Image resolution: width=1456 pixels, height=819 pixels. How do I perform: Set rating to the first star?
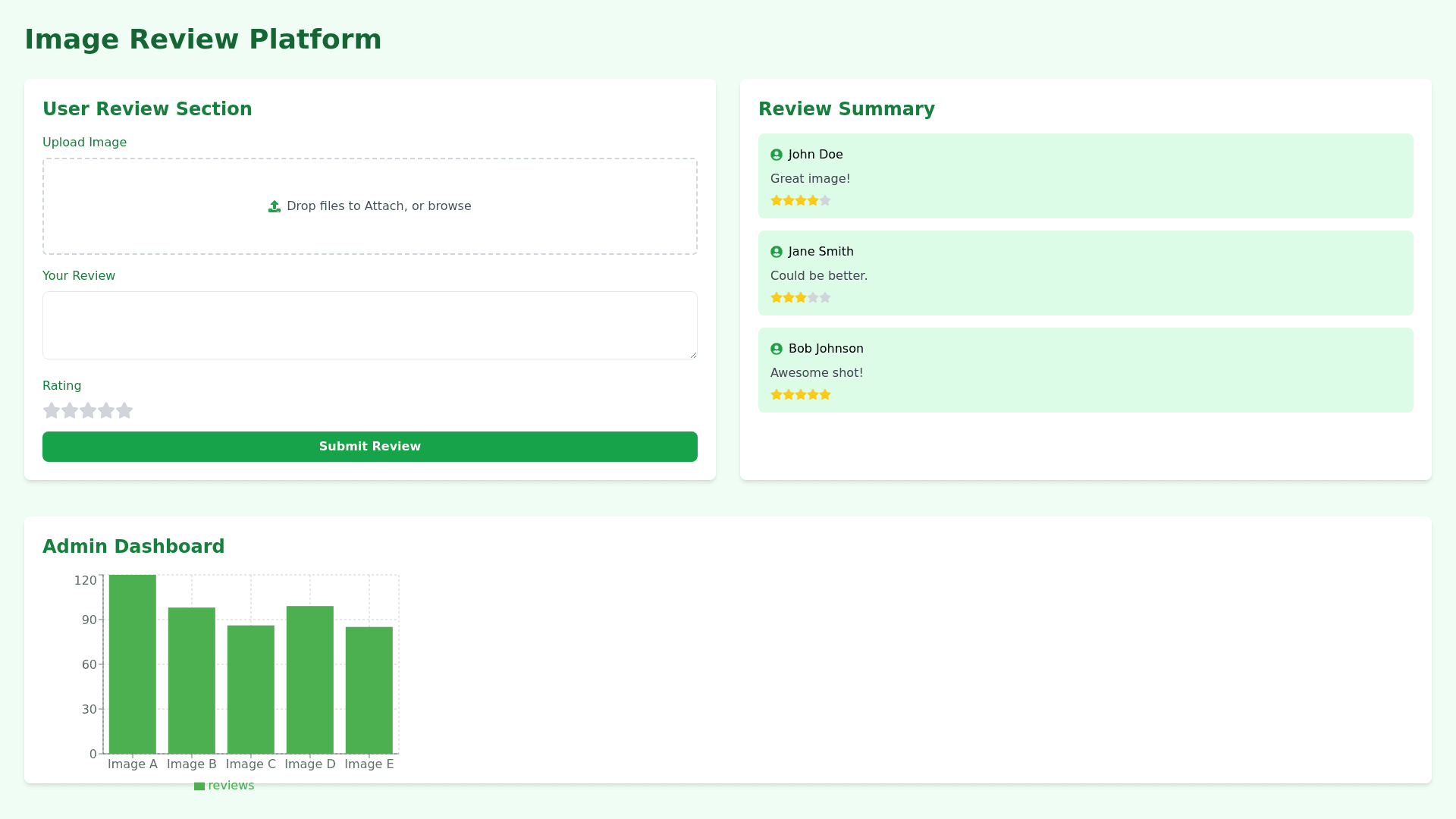[x=52, y=410]
